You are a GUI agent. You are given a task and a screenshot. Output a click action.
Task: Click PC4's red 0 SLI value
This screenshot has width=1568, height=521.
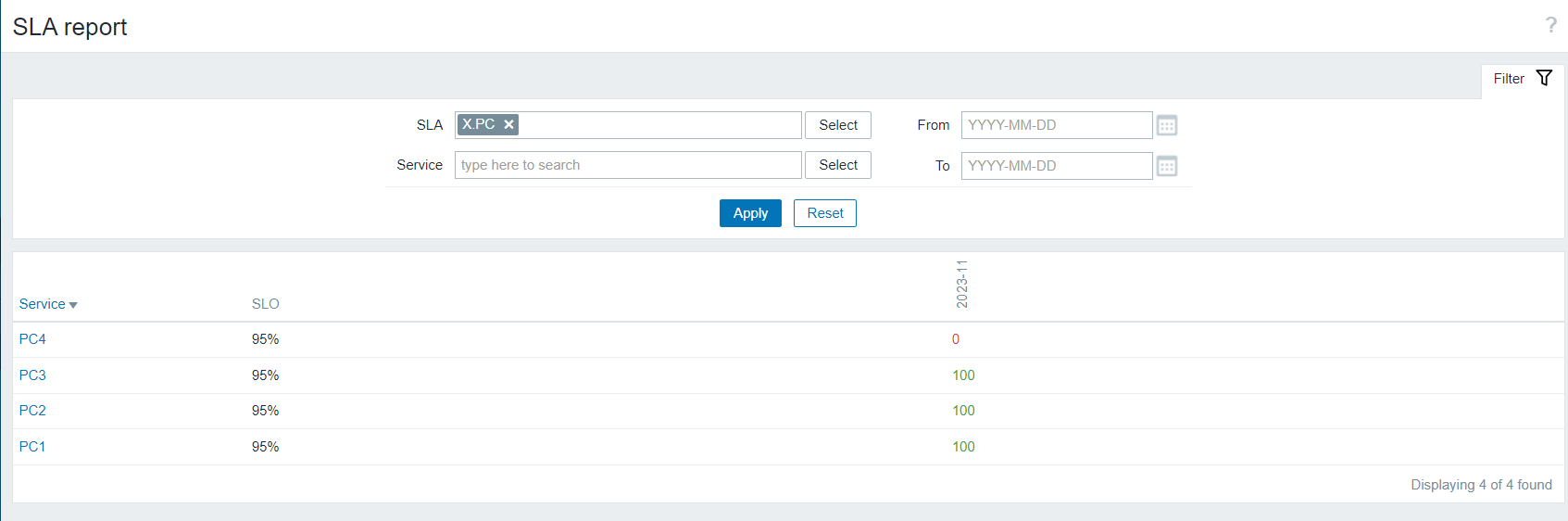pos(956,339)
